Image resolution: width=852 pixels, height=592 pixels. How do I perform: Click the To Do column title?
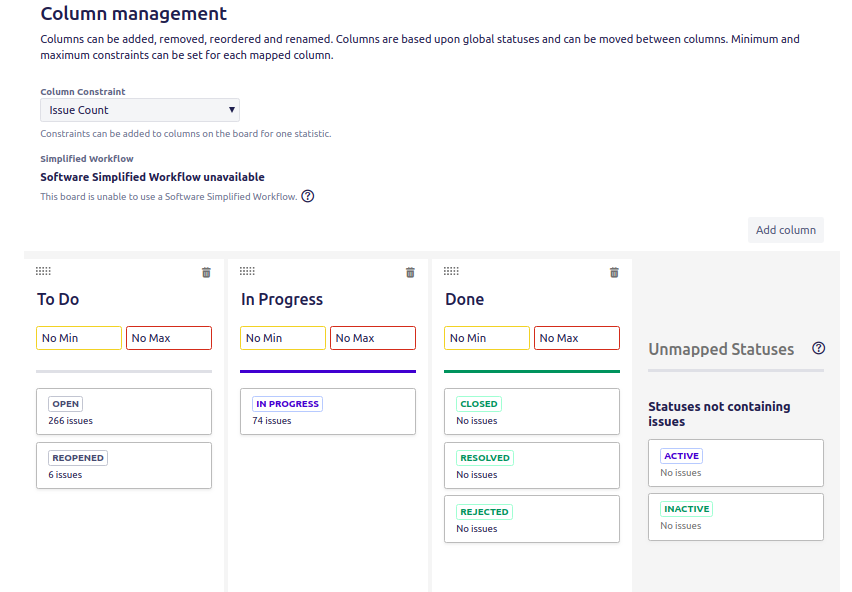pos(58,299)
